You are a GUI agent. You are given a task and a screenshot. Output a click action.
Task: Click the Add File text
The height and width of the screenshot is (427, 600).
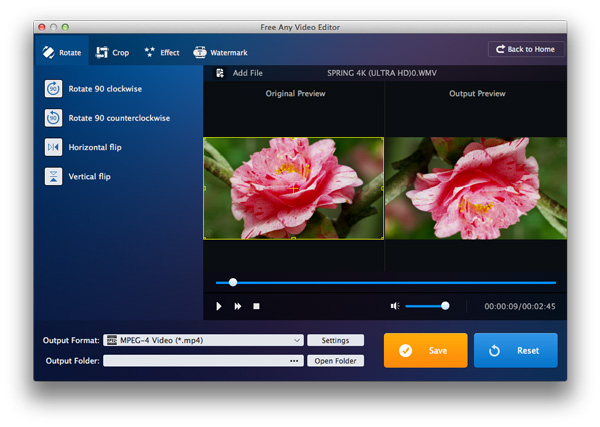pos(248,73)
